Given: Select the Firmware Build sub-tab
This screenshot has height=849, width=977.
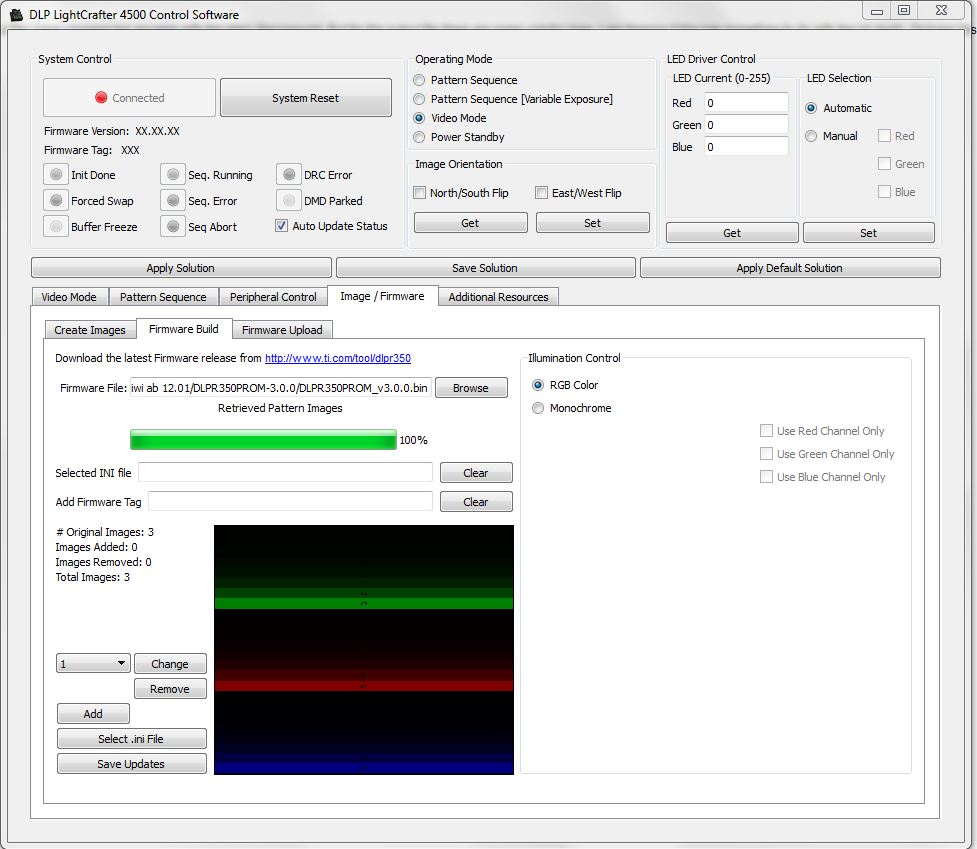Looking at the screenshot, I should click(184, 329).
